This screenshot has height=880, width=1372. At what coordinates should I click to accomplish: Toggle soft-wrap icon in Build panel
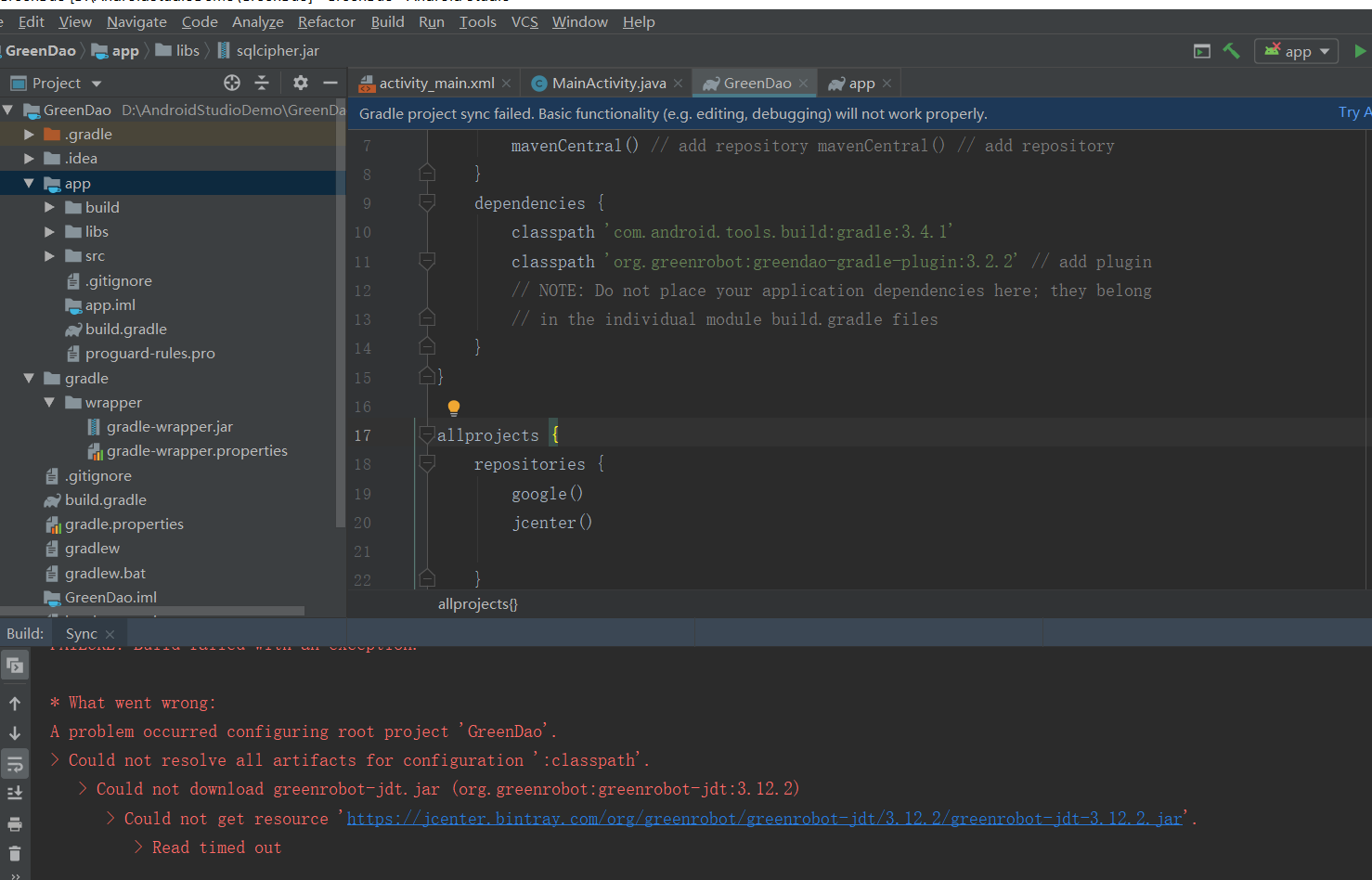(15, 764)
